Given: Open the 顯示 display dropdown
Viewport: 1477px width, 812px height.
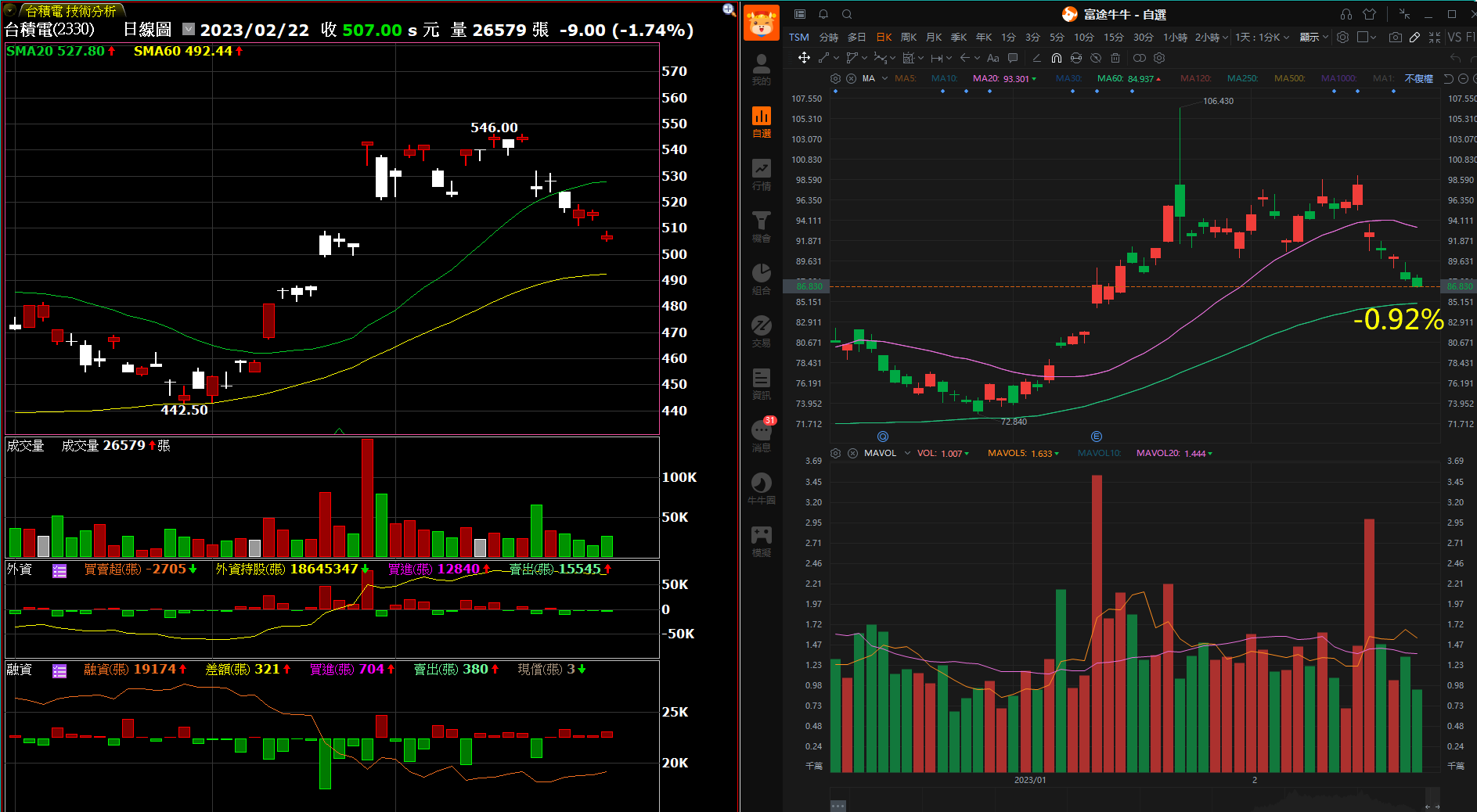Looking at the screenshot, I should coord(1314,37).
